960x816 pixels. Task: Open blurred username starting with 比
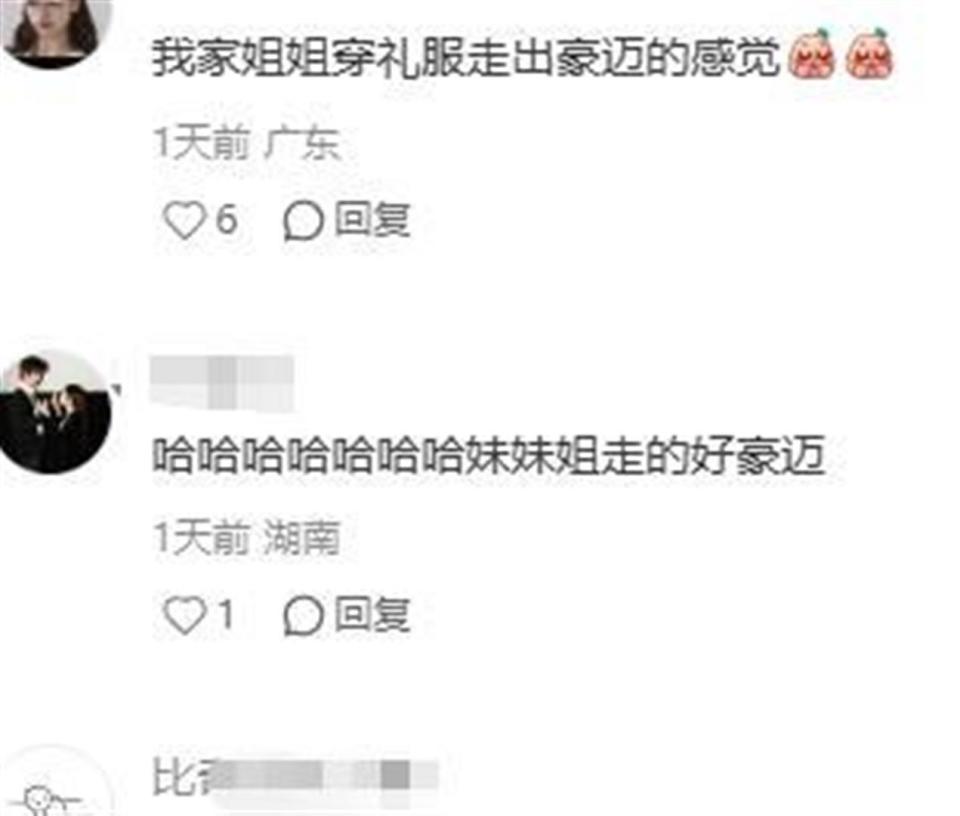(x=295, y=777)
